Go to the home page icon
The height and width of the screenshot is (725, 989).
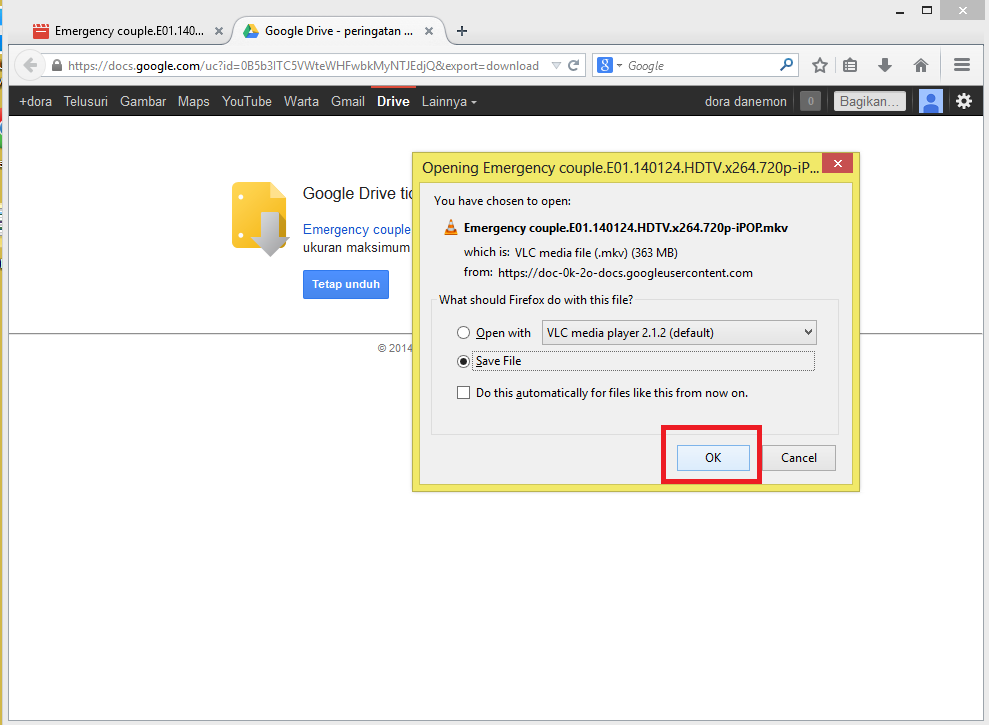[921, 65]
